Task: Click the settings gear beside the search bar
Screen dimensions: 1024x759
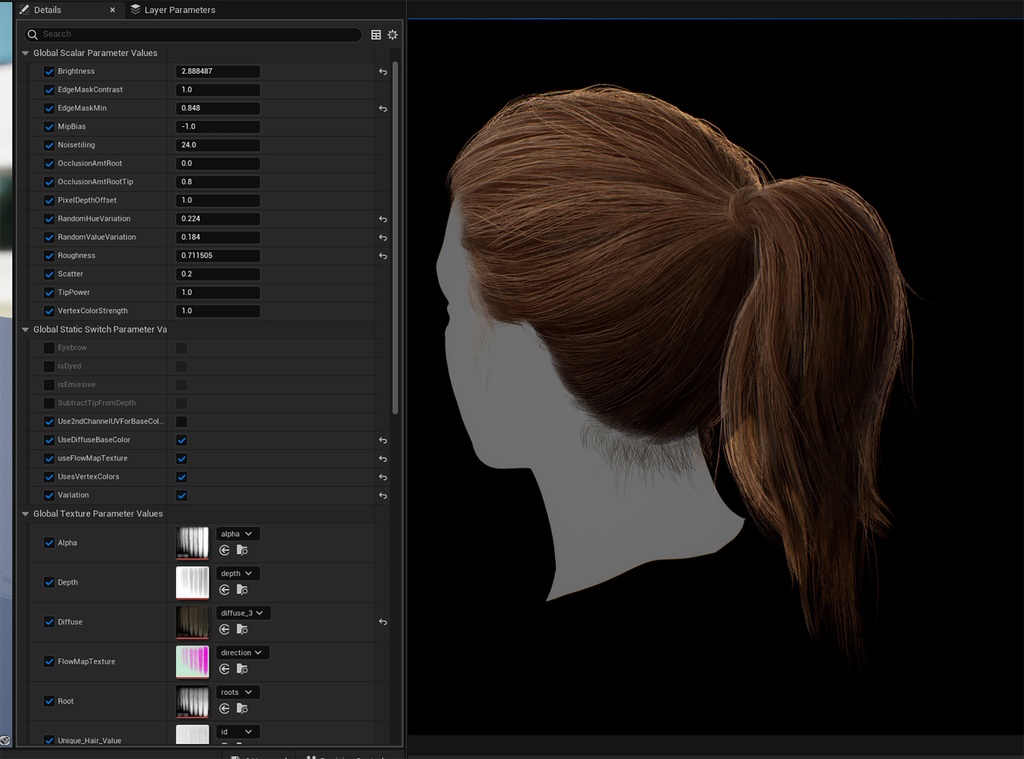Action: 392,34
